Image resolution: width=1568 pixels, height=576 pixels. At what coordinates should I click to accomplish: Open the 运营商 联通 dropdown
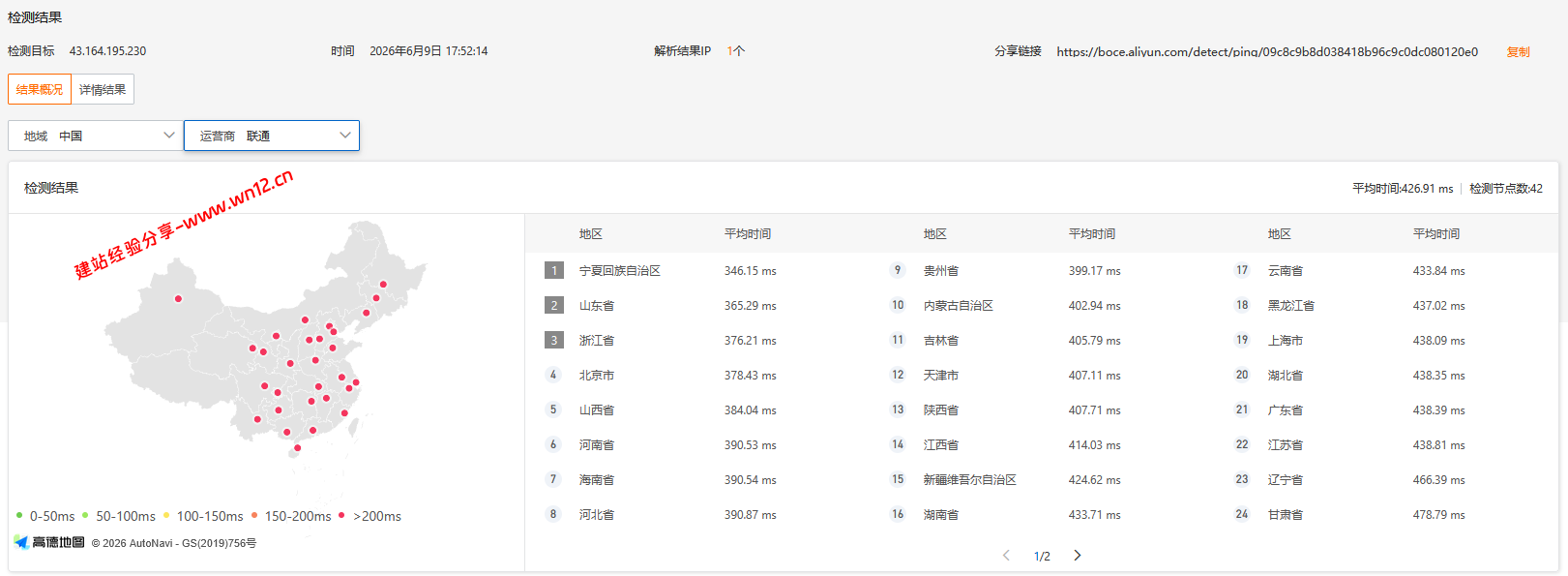coord(272,136)
